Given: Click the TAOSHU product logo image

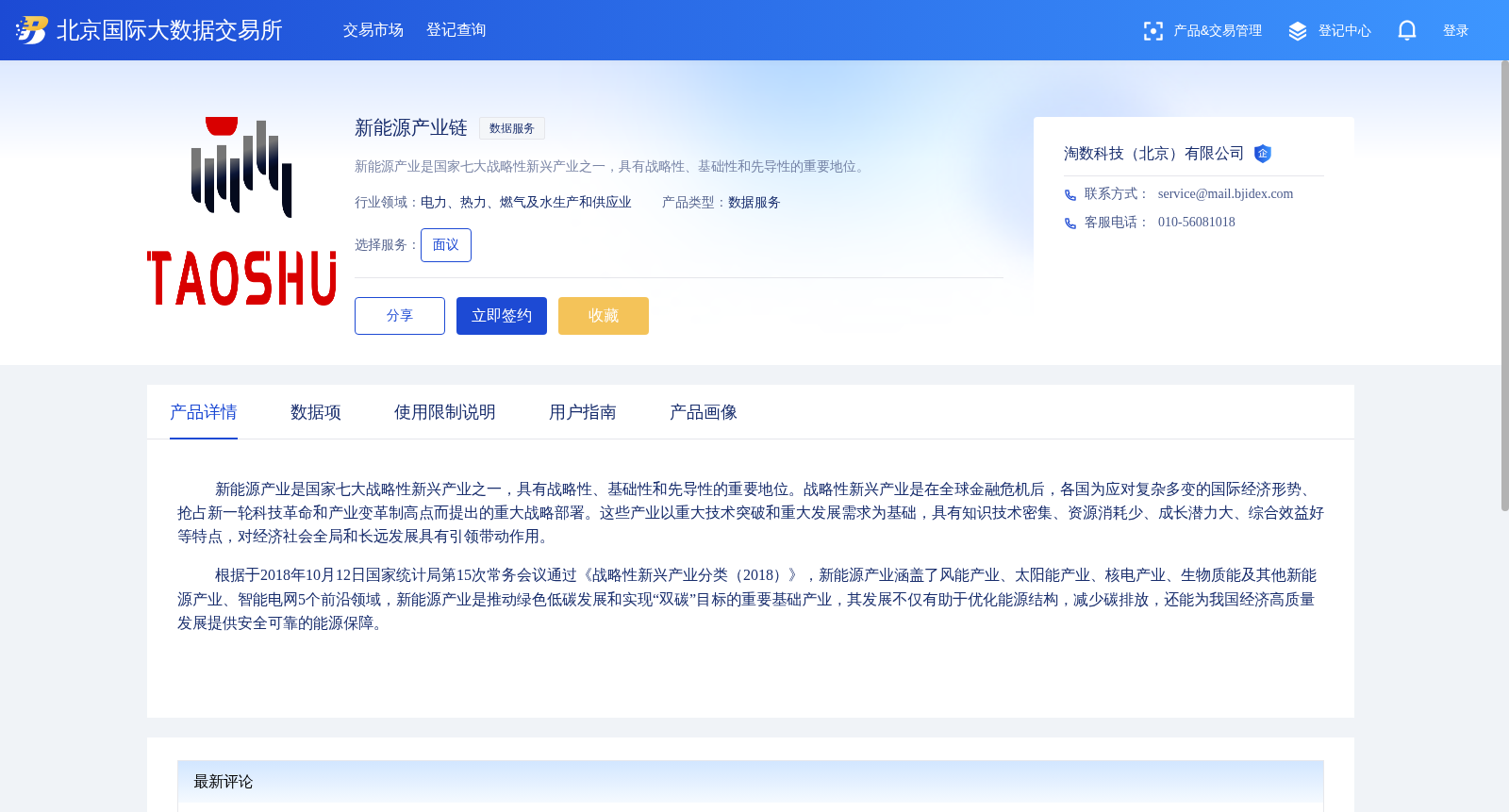Looking at the screenshot, I should [x=241, y=211].
